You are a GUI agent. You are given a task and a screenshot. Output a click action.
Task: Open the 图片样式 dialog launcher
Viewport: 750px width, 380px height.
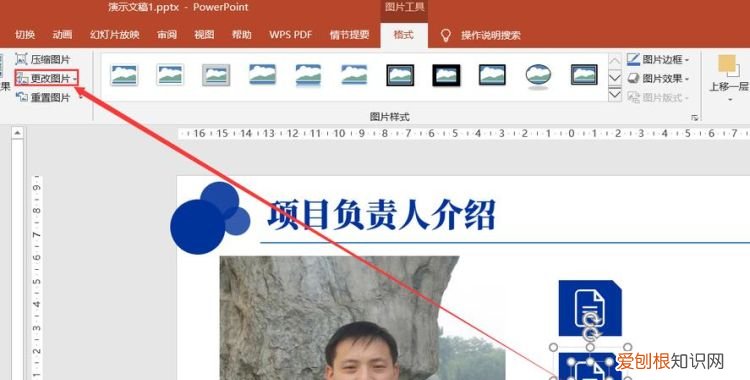pyautogui.click(x=695, y=117)
